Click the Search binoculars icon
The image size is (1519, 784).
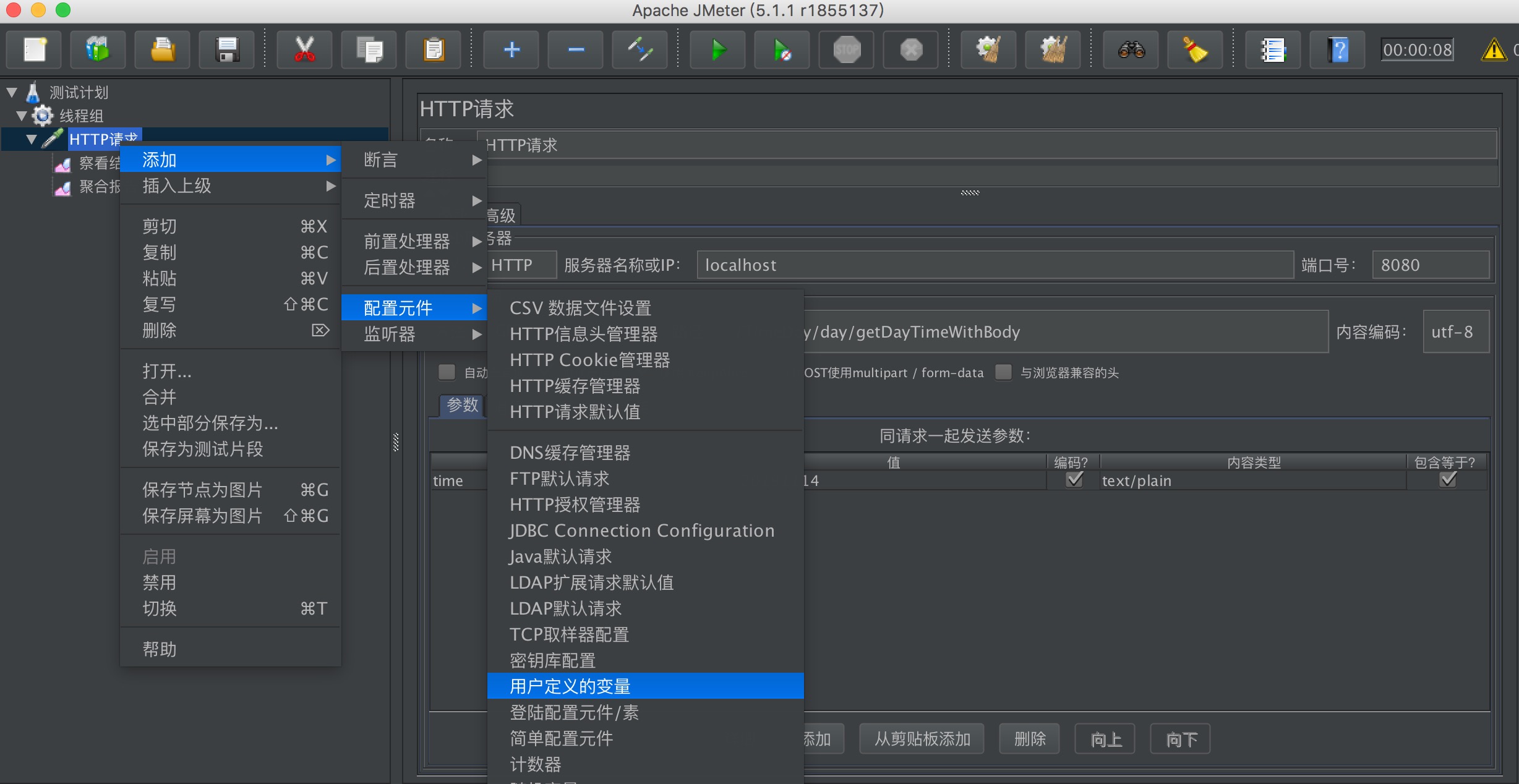[x=1131, y=49]
